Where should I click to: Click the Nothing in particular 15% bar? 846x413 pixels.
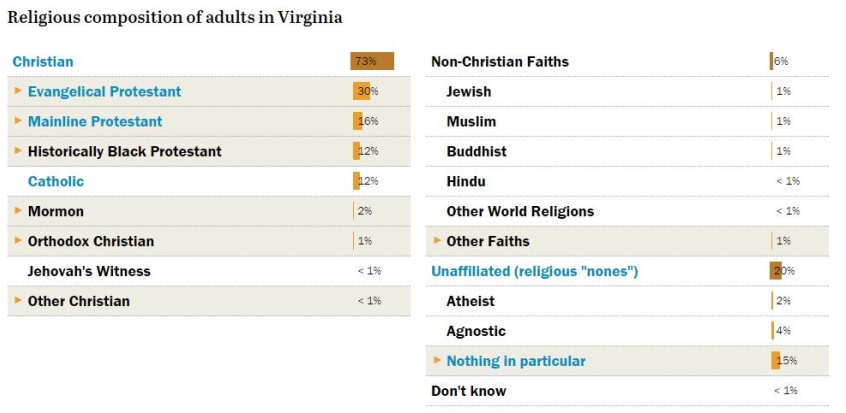click(x=775, y=361)
